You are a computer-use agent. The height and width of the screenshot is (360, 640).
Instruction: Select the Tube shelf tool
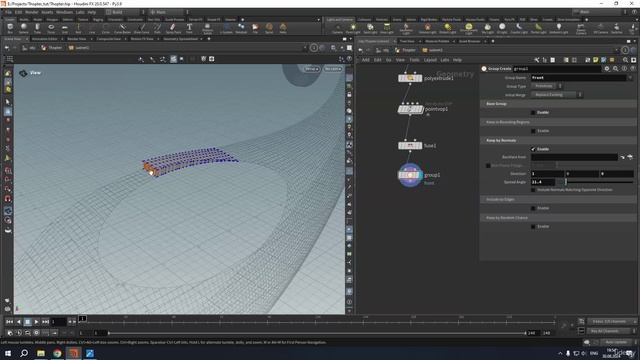pos(38,29)
